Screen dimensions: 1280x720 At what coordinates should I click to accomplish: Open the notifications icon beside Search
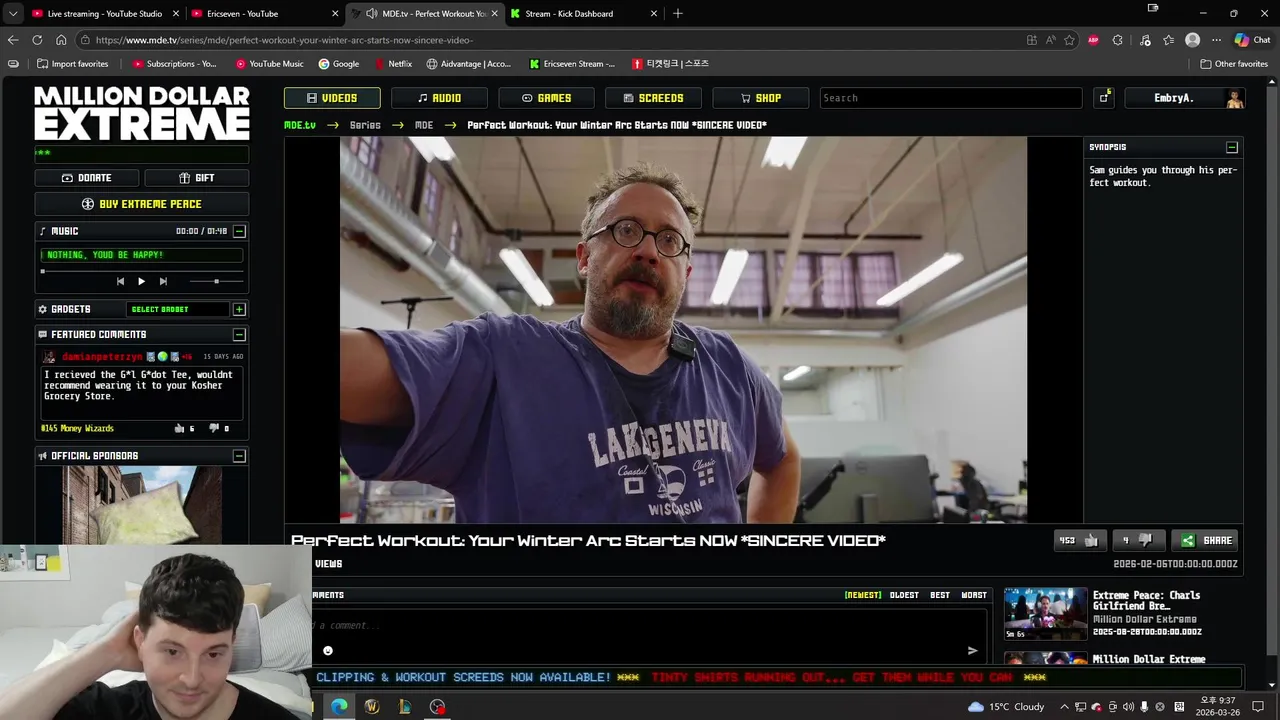[1104, 98]
